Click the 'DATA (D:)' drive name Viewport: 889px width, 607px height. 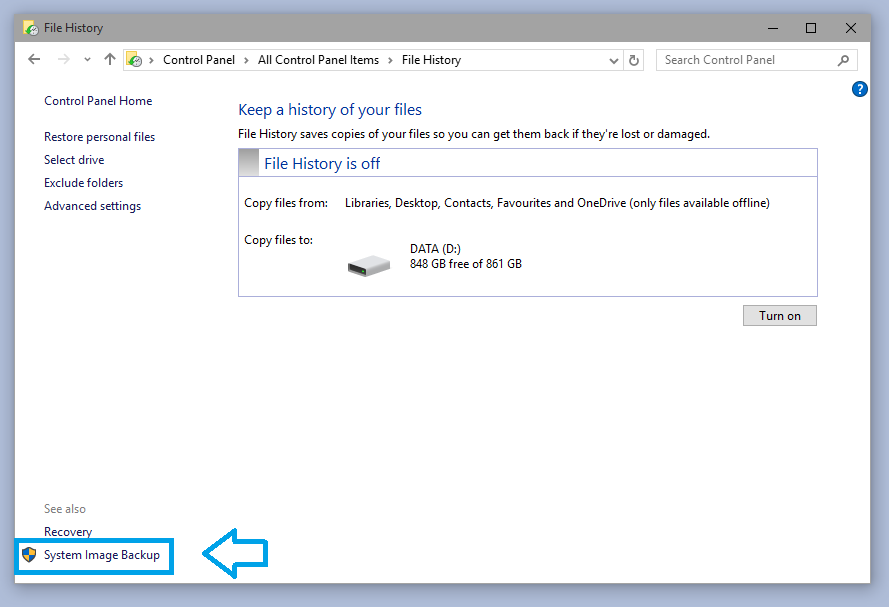[435, 249]
